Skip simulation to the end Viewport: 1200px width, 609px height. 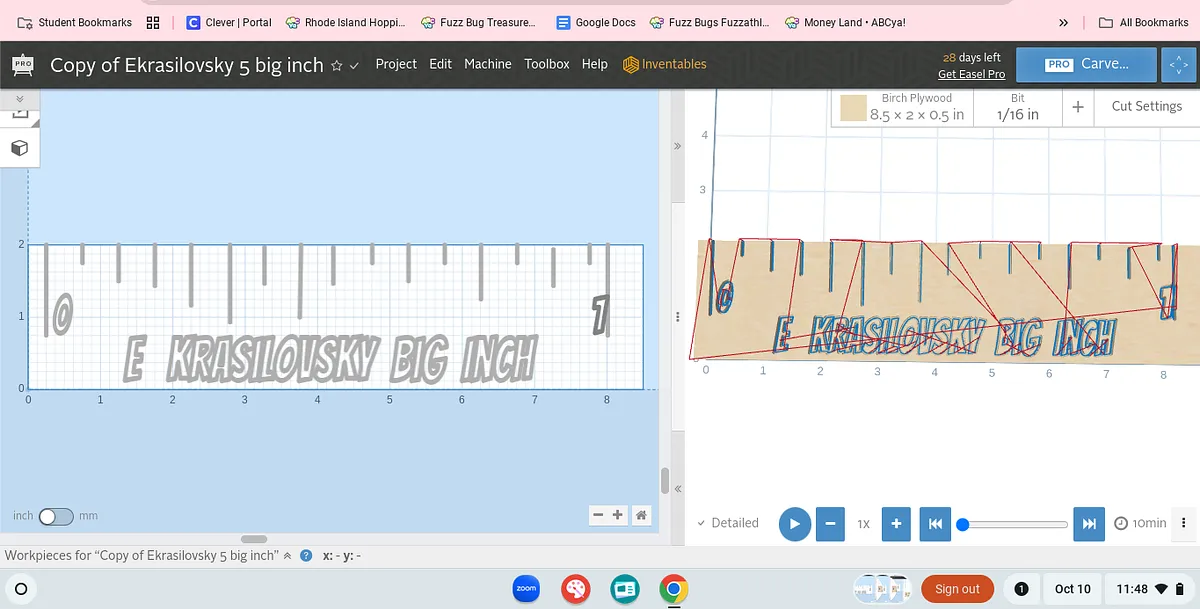click(x=1089, y=523)
